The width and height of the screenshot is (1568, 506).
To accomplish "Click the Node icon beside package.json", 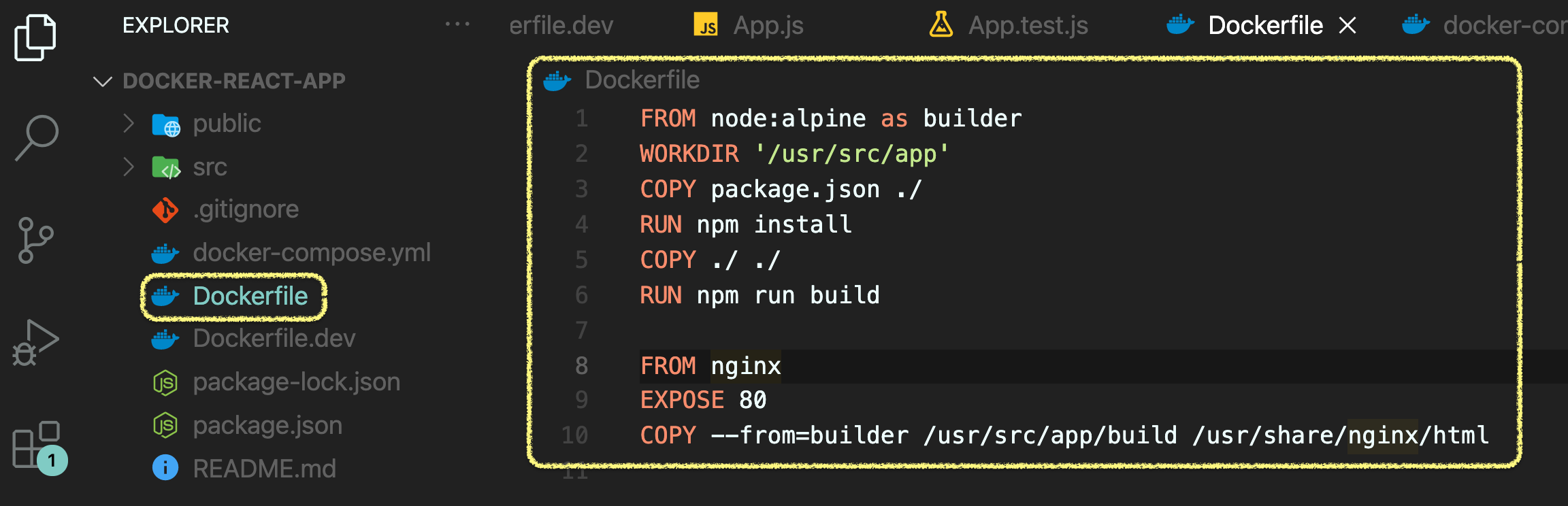I will pyautogui.click(x=165, y=426).
